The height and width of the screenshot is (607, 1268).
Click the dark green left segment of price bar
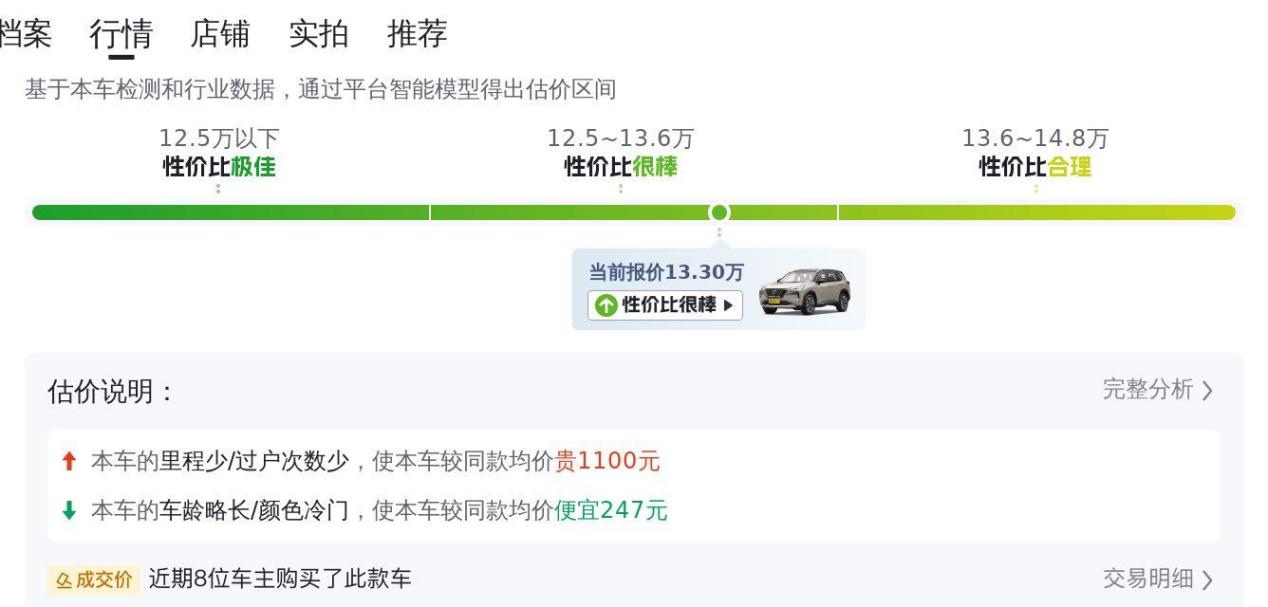coord(230,212)
